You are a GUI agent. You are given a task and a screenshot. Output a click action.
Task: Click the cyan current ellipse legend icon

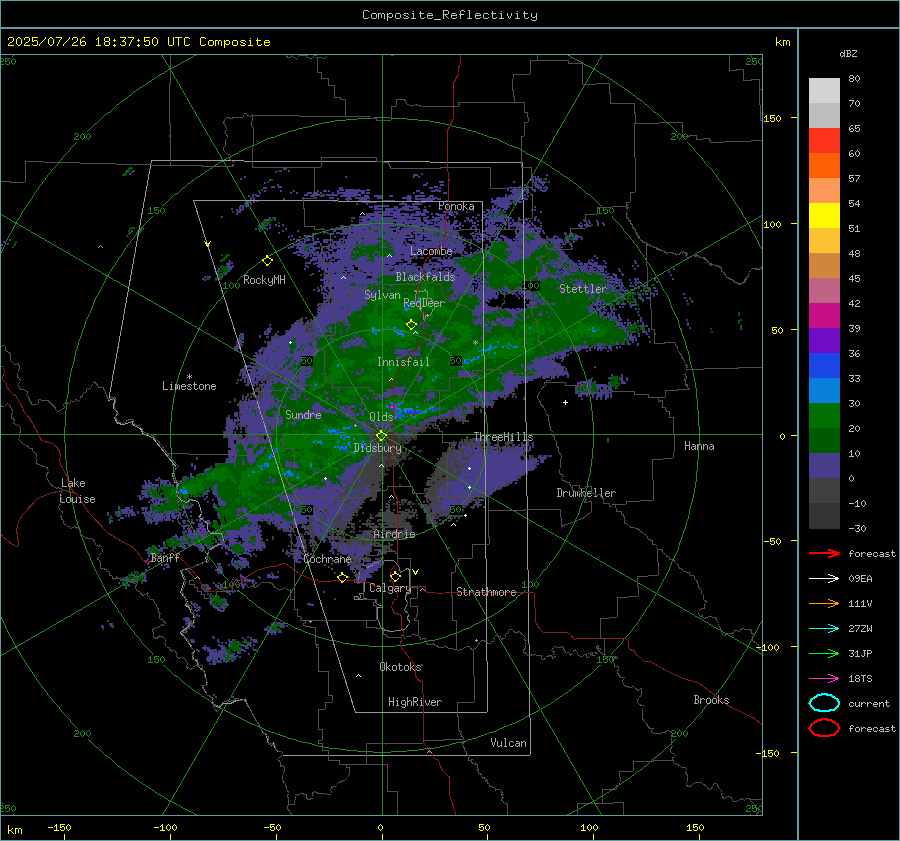tap(824, 703)
